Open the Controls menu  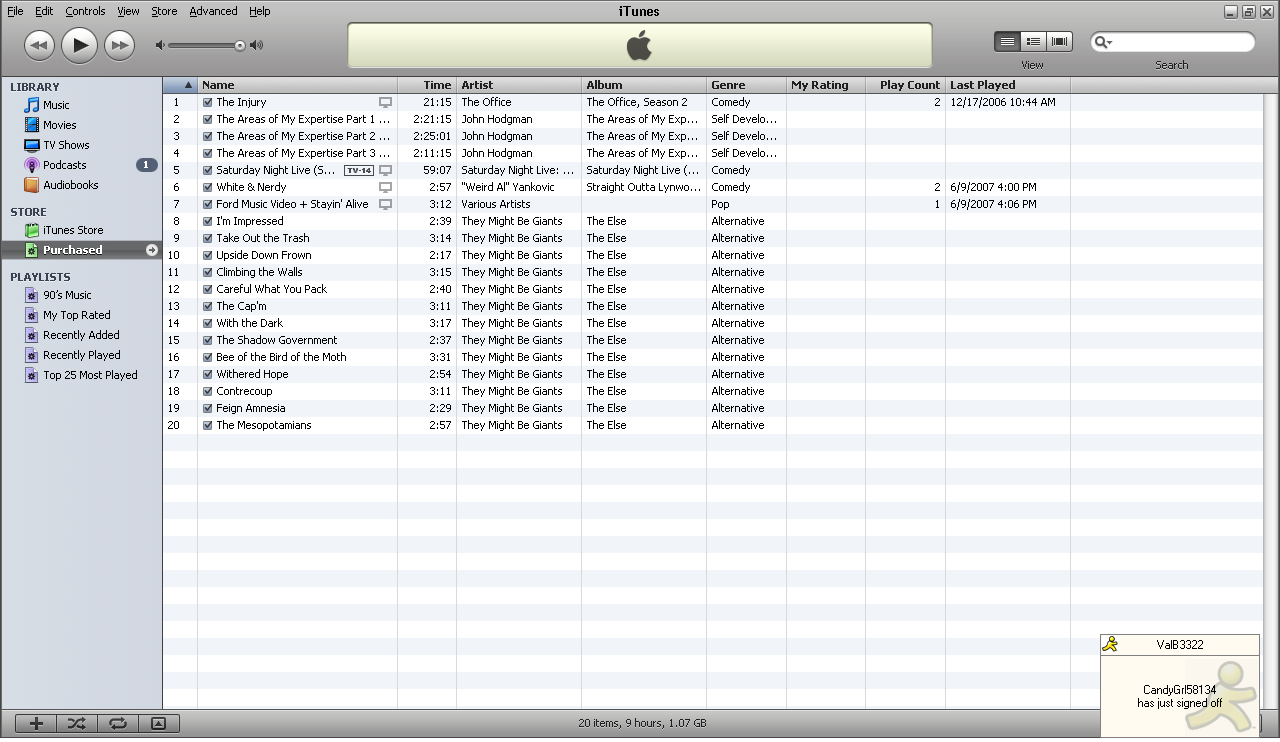pos(85,11)
